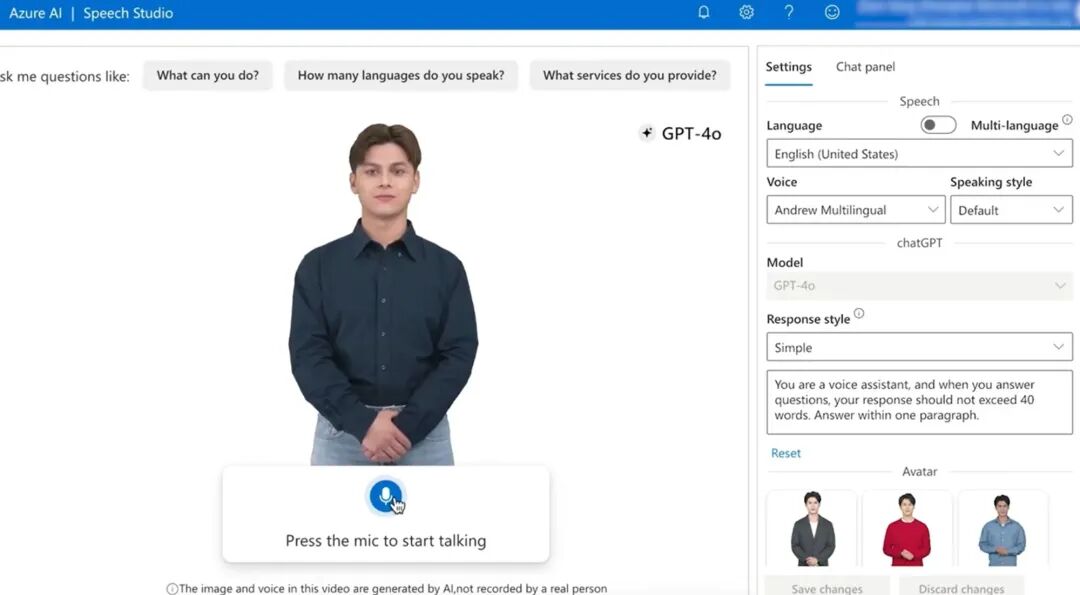
Task: Choose the avatar in the red sweater
Action: coord(906,529)
